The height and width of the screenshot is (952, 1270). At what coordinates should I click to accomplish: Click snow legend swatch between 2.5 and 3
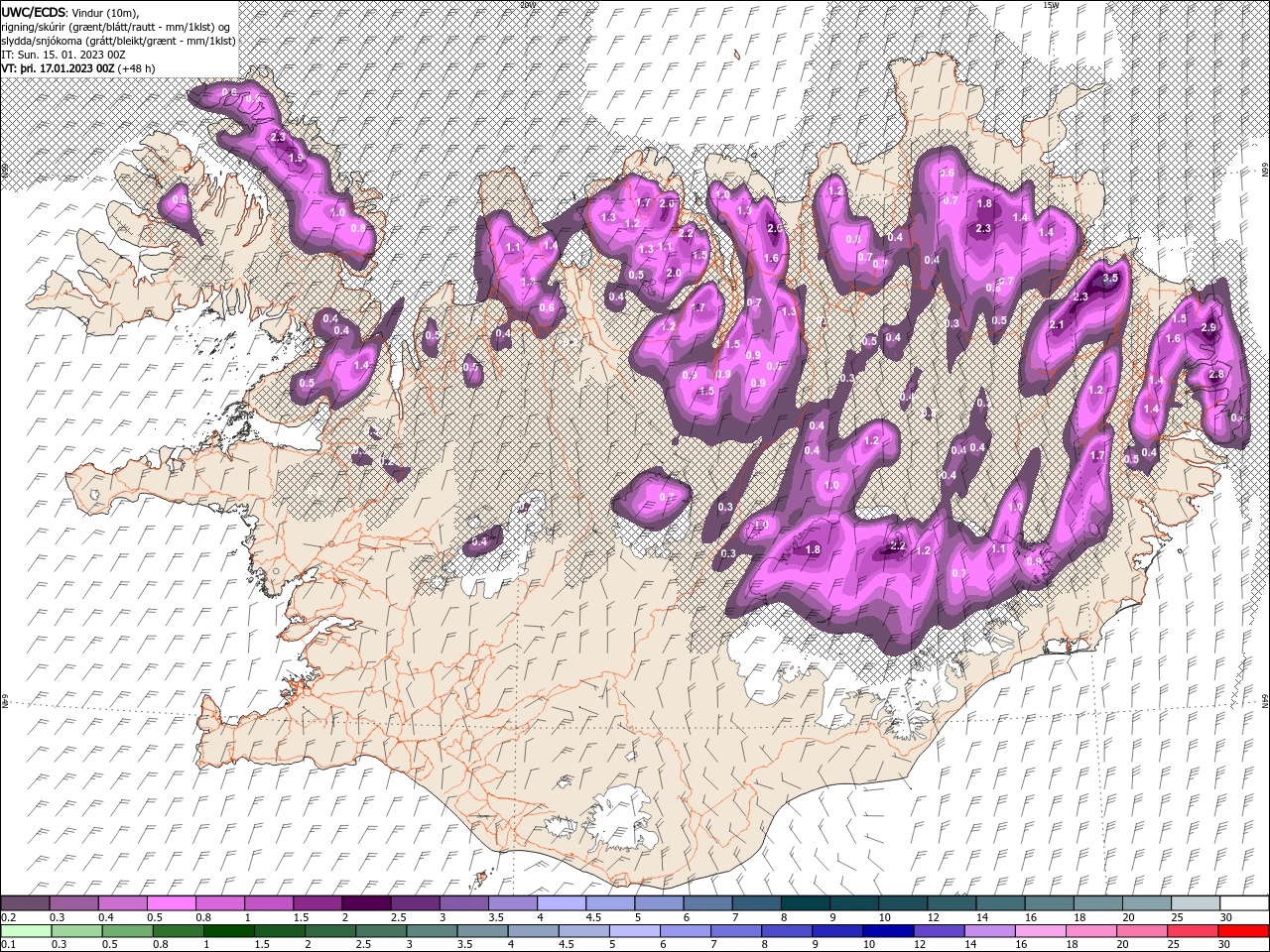[415, 903]
